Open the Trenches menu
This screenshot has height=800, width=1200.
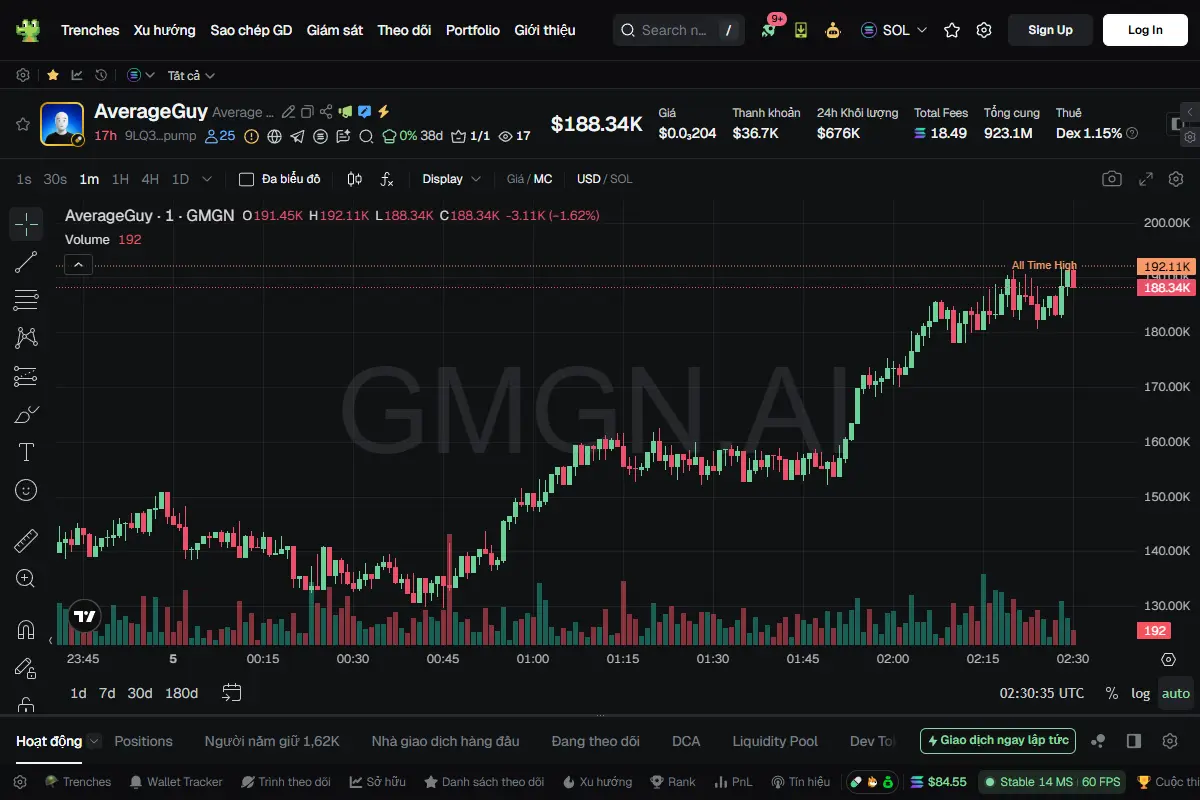pyautogui.click(x=90, y=30)
